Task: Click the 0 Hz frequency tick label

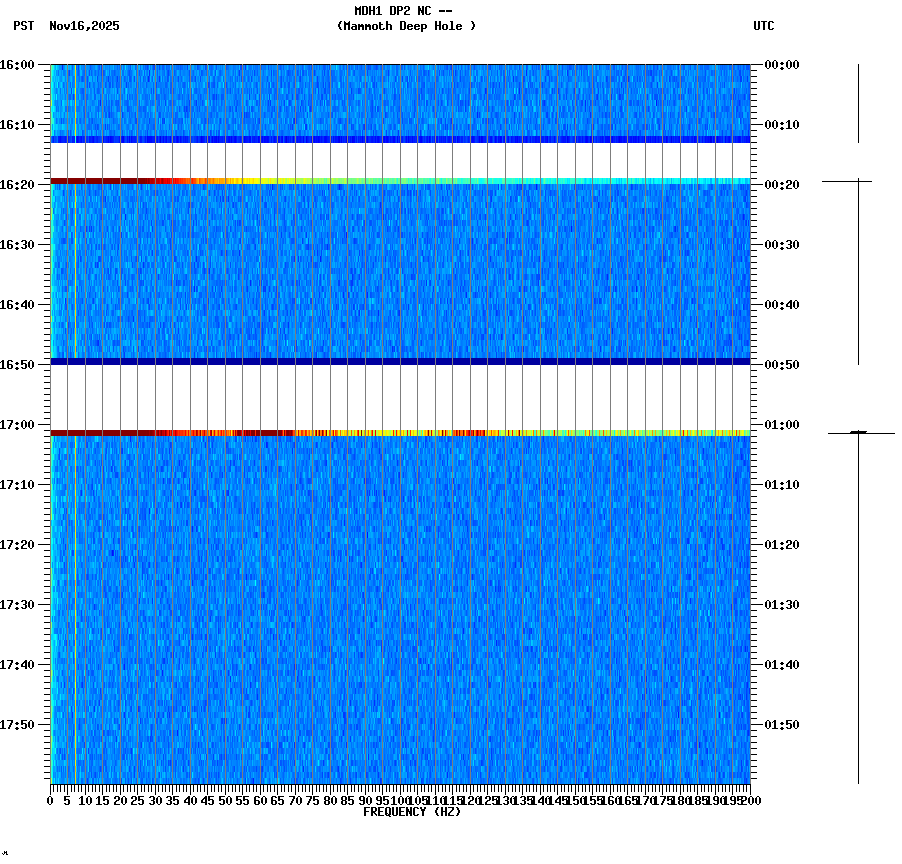Action: (48, 800)
